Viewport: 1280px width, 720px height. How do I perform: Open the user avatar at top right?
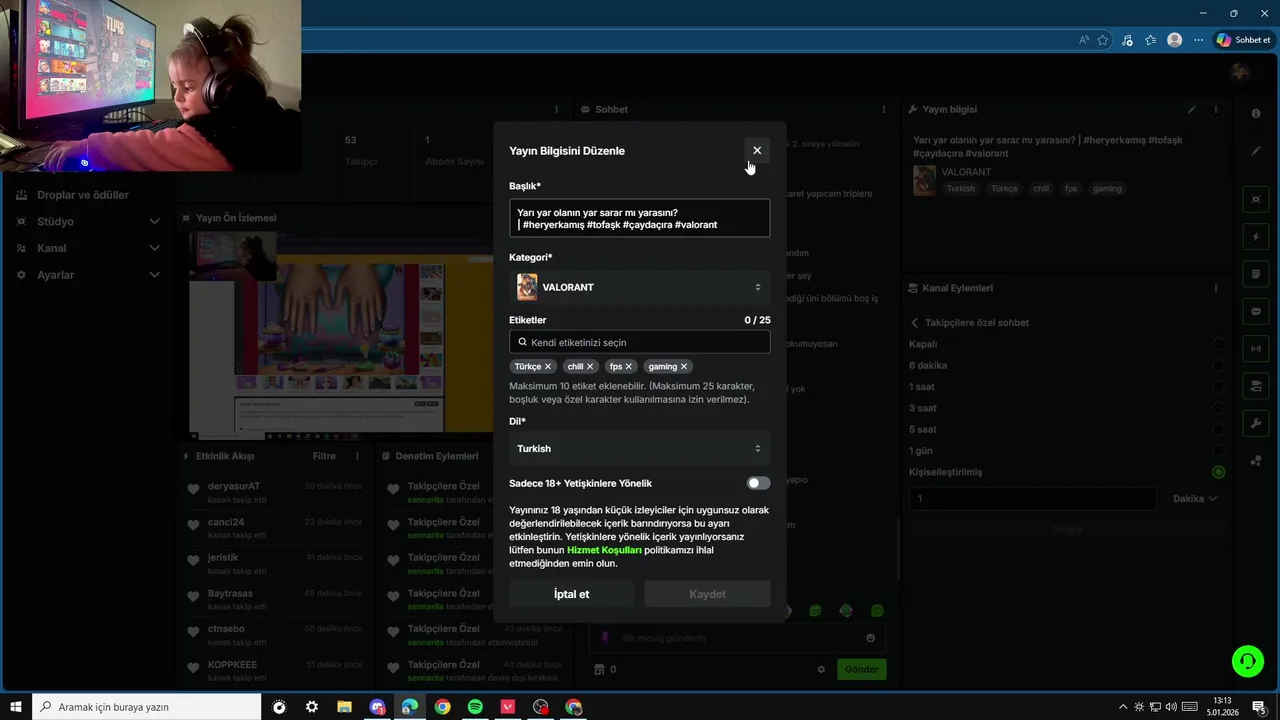click(x=1241, y=72)
